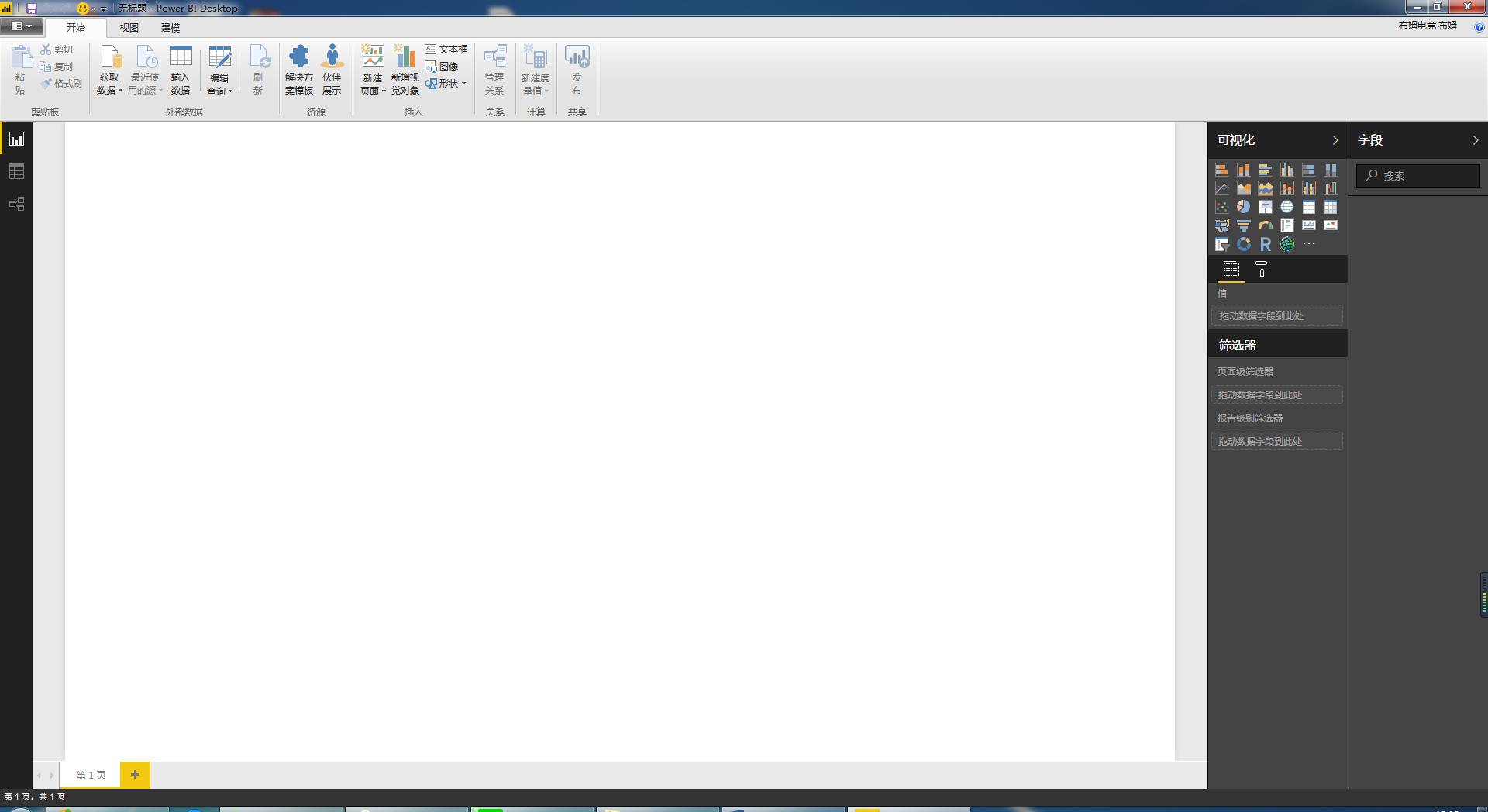This screenshot has height=812, width=1488.
Task: Collapse the 字段 pane with its chevron
Action: pyautogui.click(x=1475, y=140)
